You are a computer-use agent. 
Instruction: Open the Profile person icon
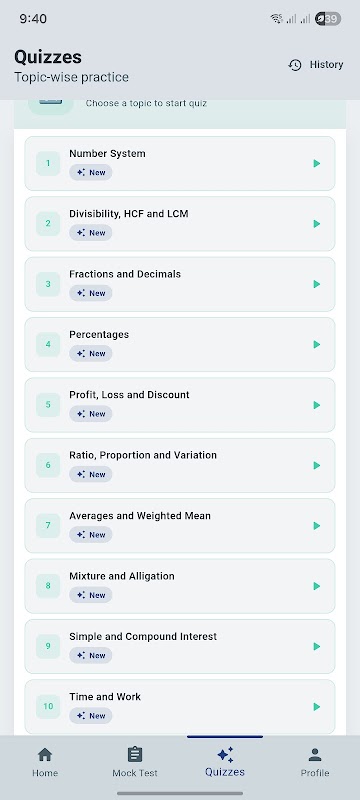pos(315,754)
